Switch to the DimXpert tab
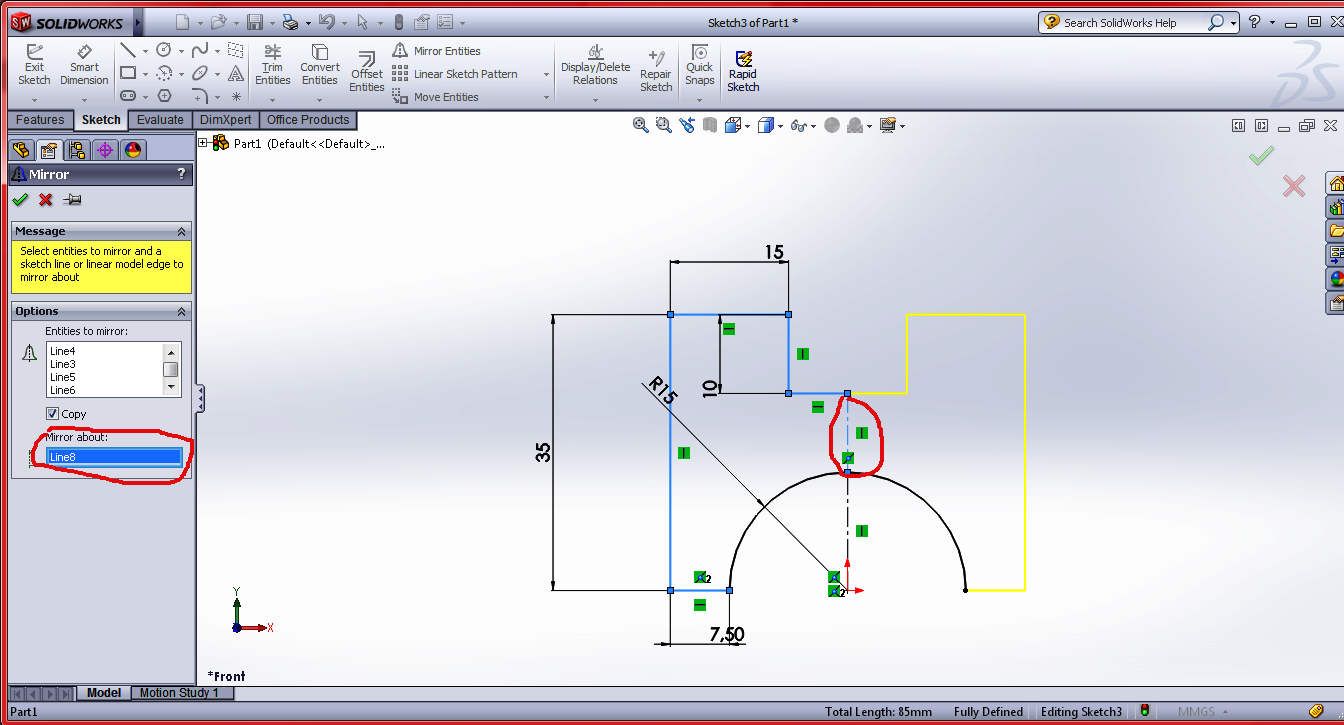1344x725 pixels. click(226, 120)
